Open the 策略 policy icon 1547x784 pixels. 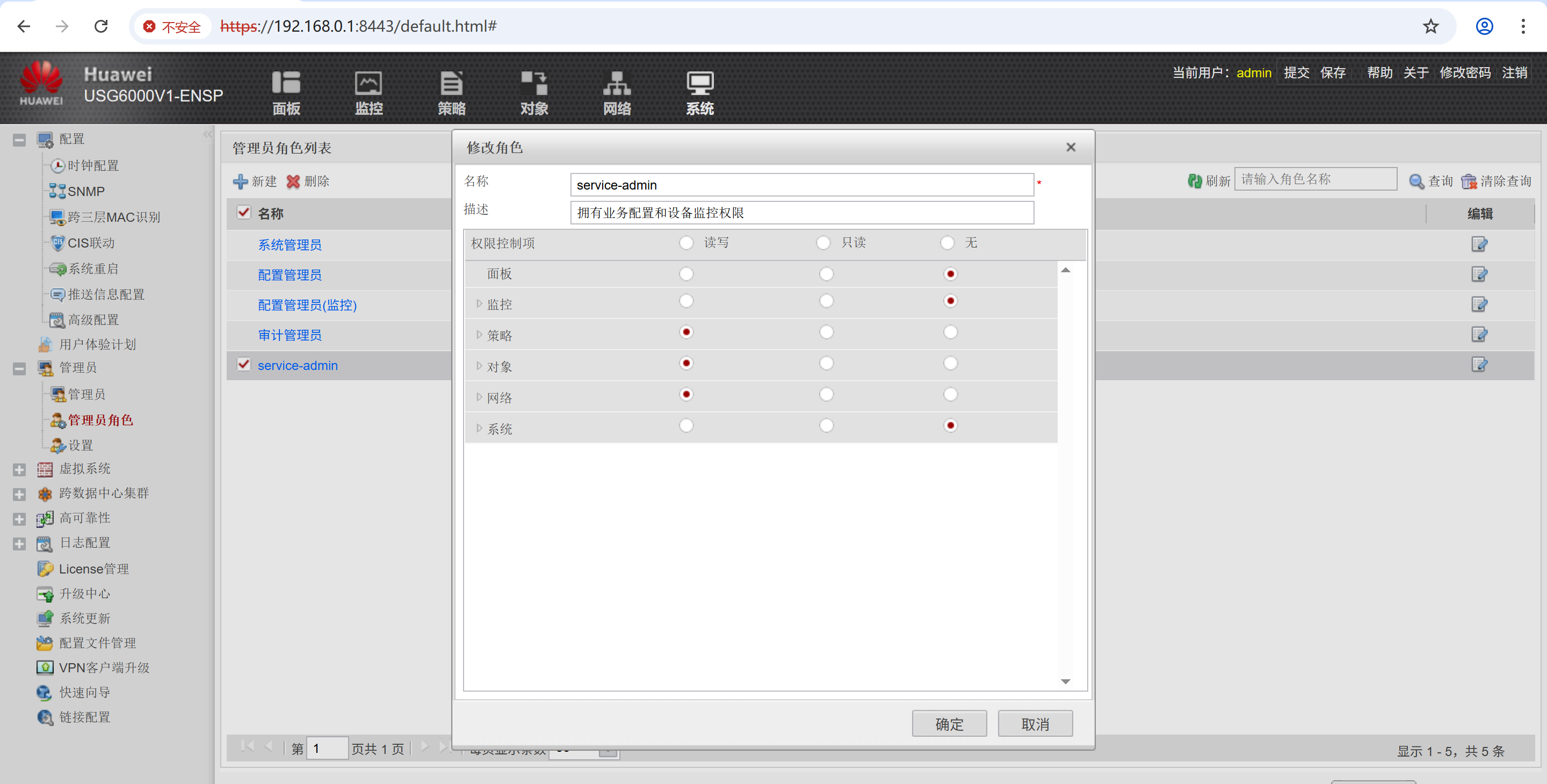pos(451,83)
